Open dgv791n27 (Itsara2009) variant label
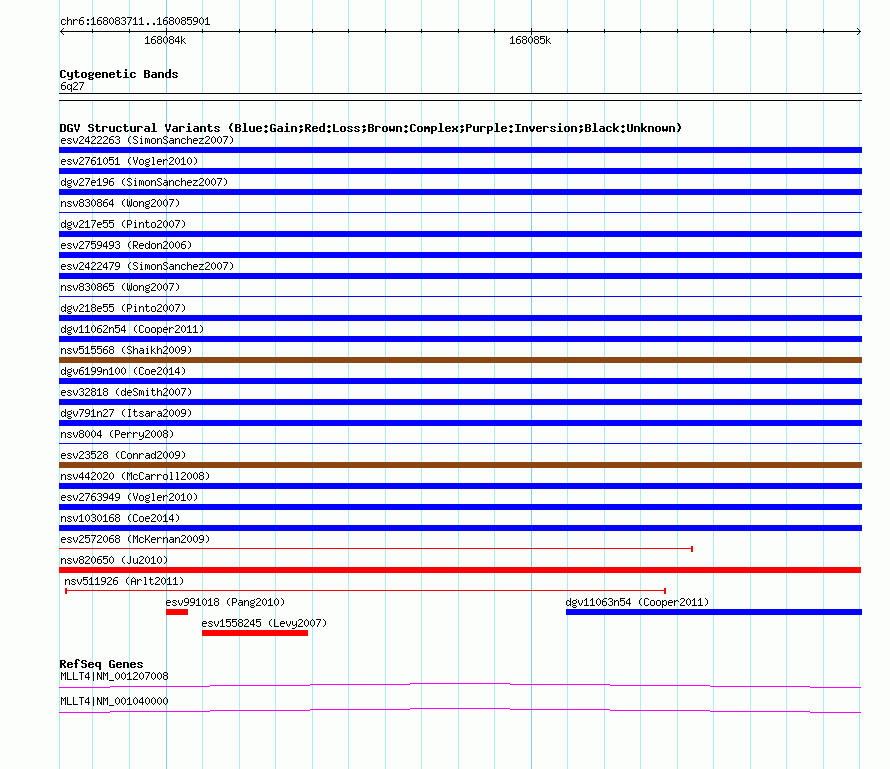 126,413
